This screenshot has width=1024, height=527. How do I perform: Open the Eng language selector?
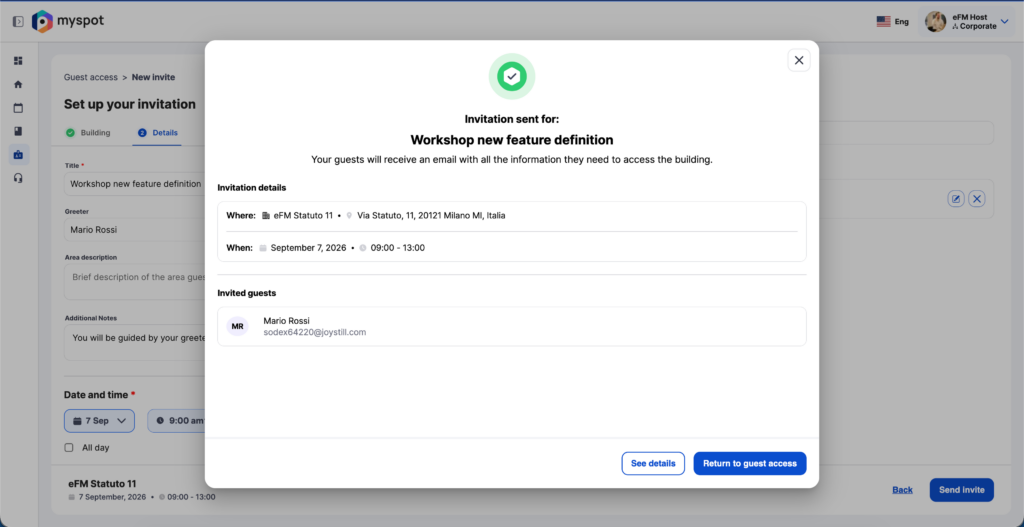coord(892,22)
